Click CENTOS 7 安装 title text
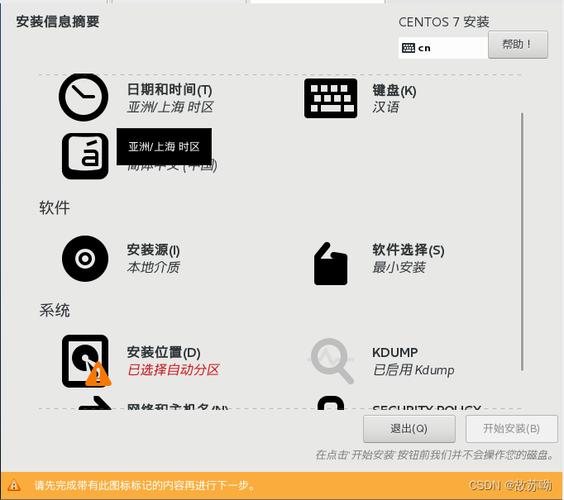 [444, 22]
